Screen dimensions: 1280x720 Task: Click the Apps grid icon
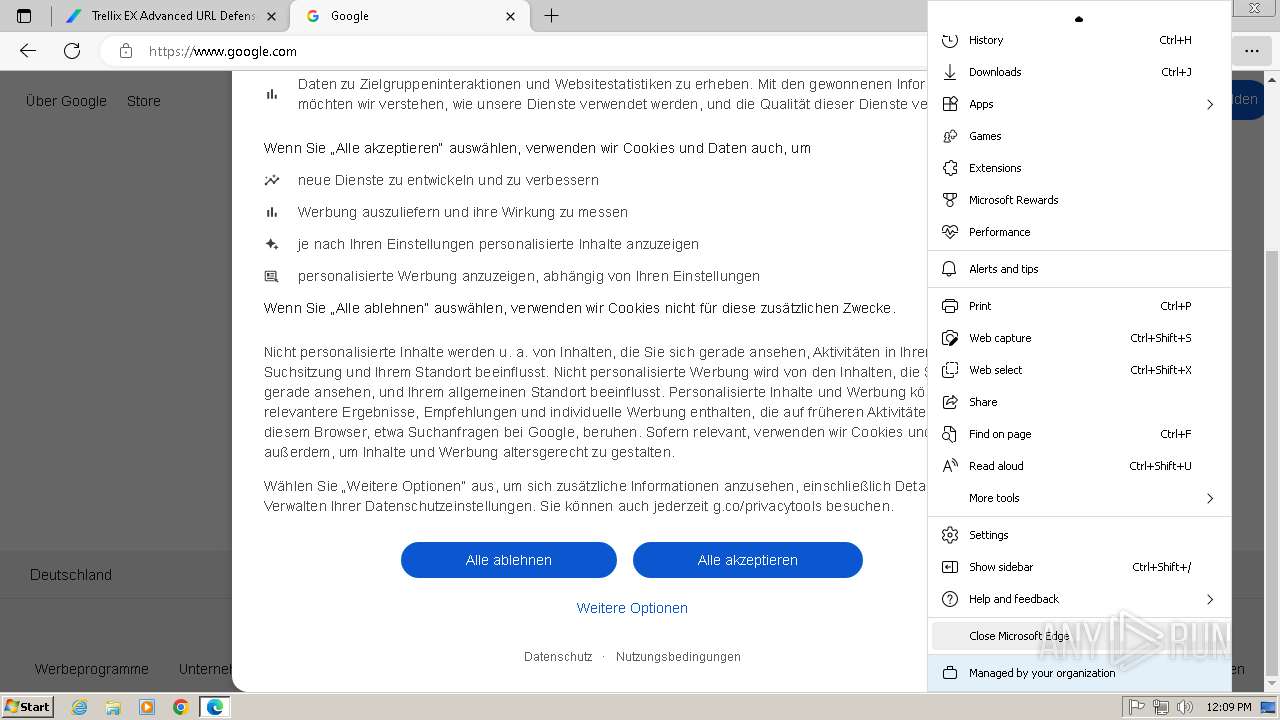coord(950,104)
